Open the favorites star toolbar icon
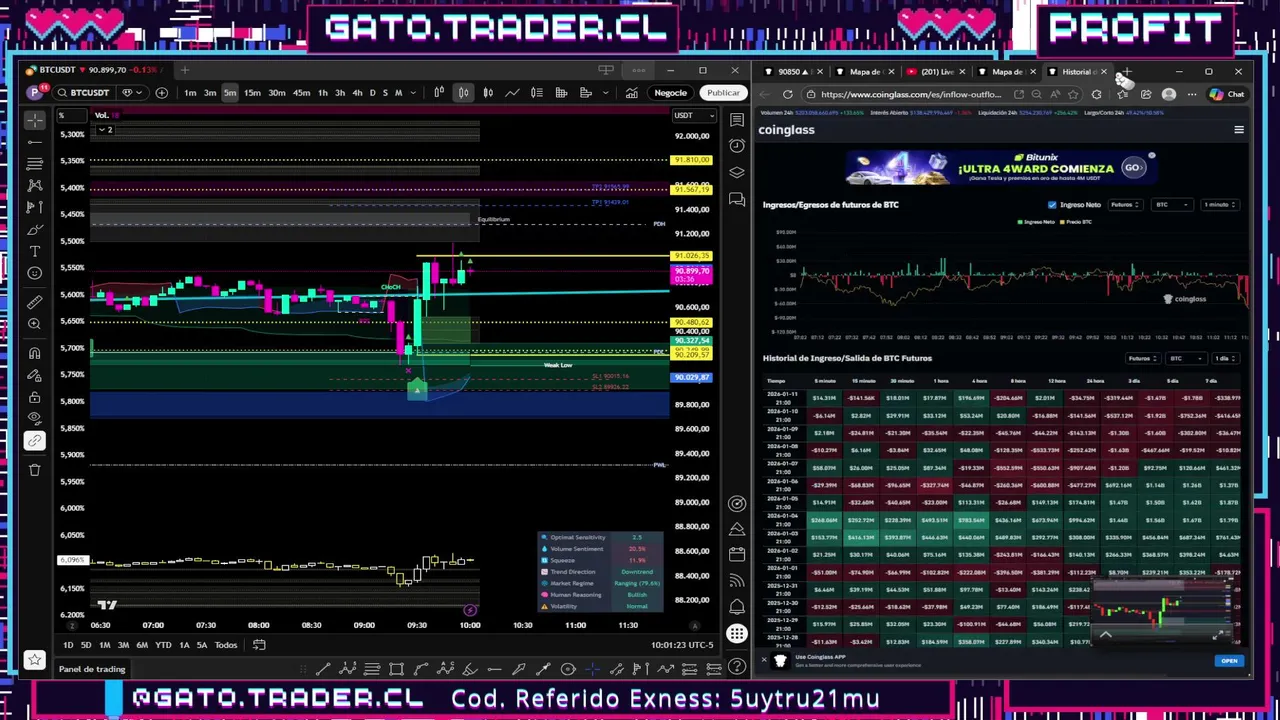The image size is (1280, 720). click(x=35, y=659)
